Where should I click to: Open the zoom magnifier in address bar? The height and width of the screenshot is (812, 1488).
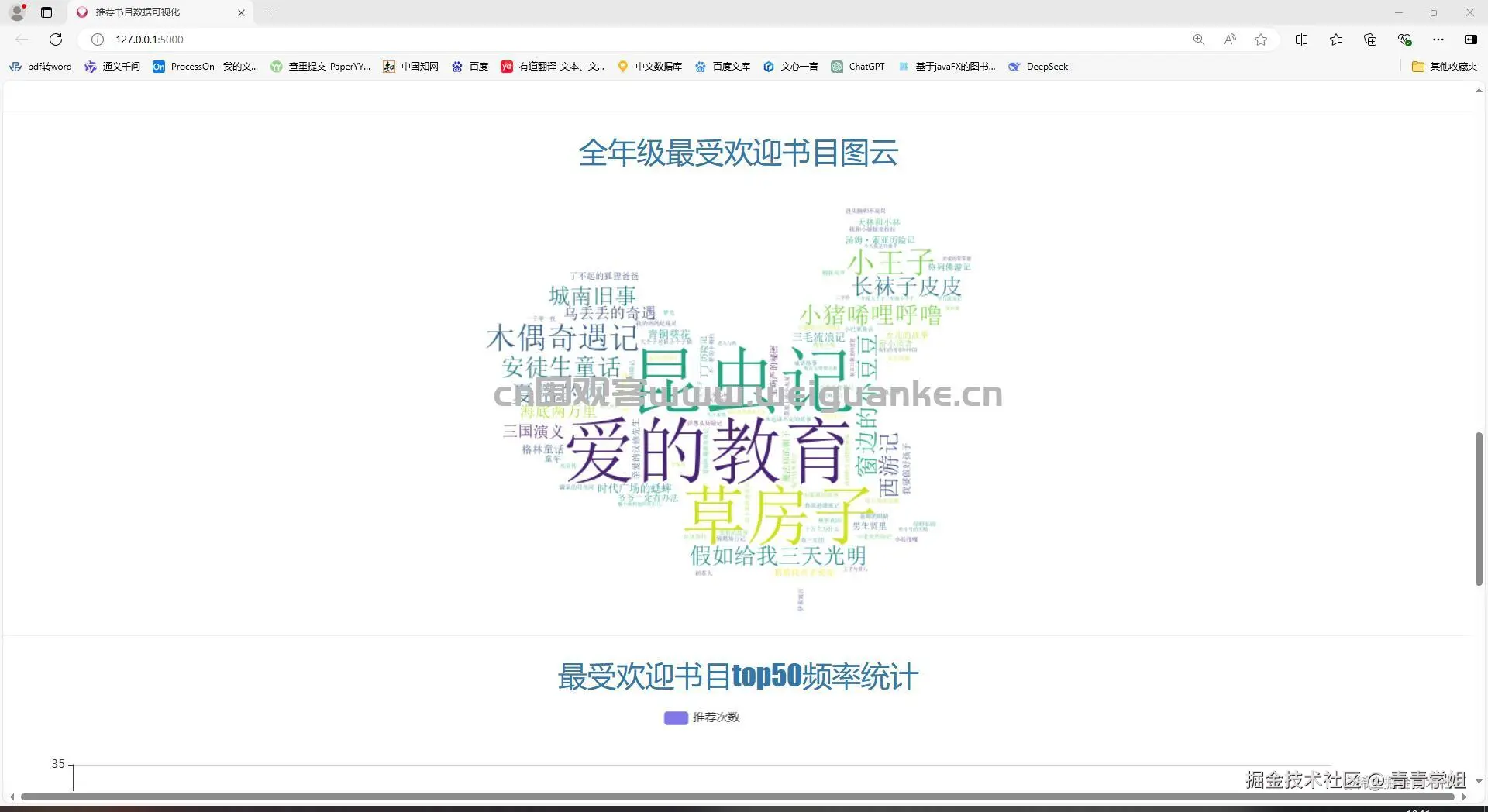point(1198,40)
